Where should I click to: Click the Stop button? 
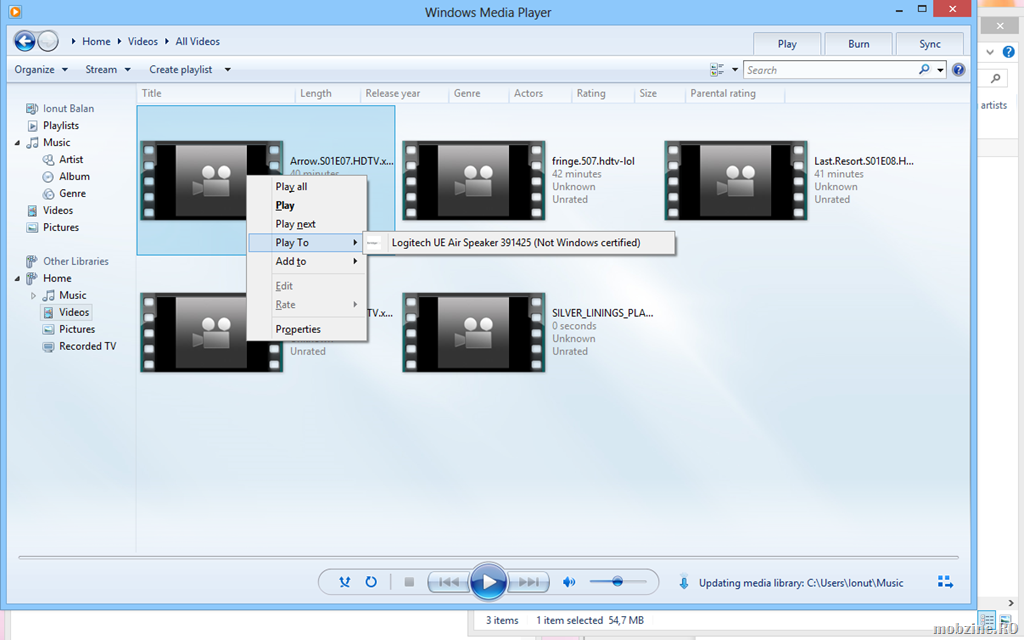point(409,582)
